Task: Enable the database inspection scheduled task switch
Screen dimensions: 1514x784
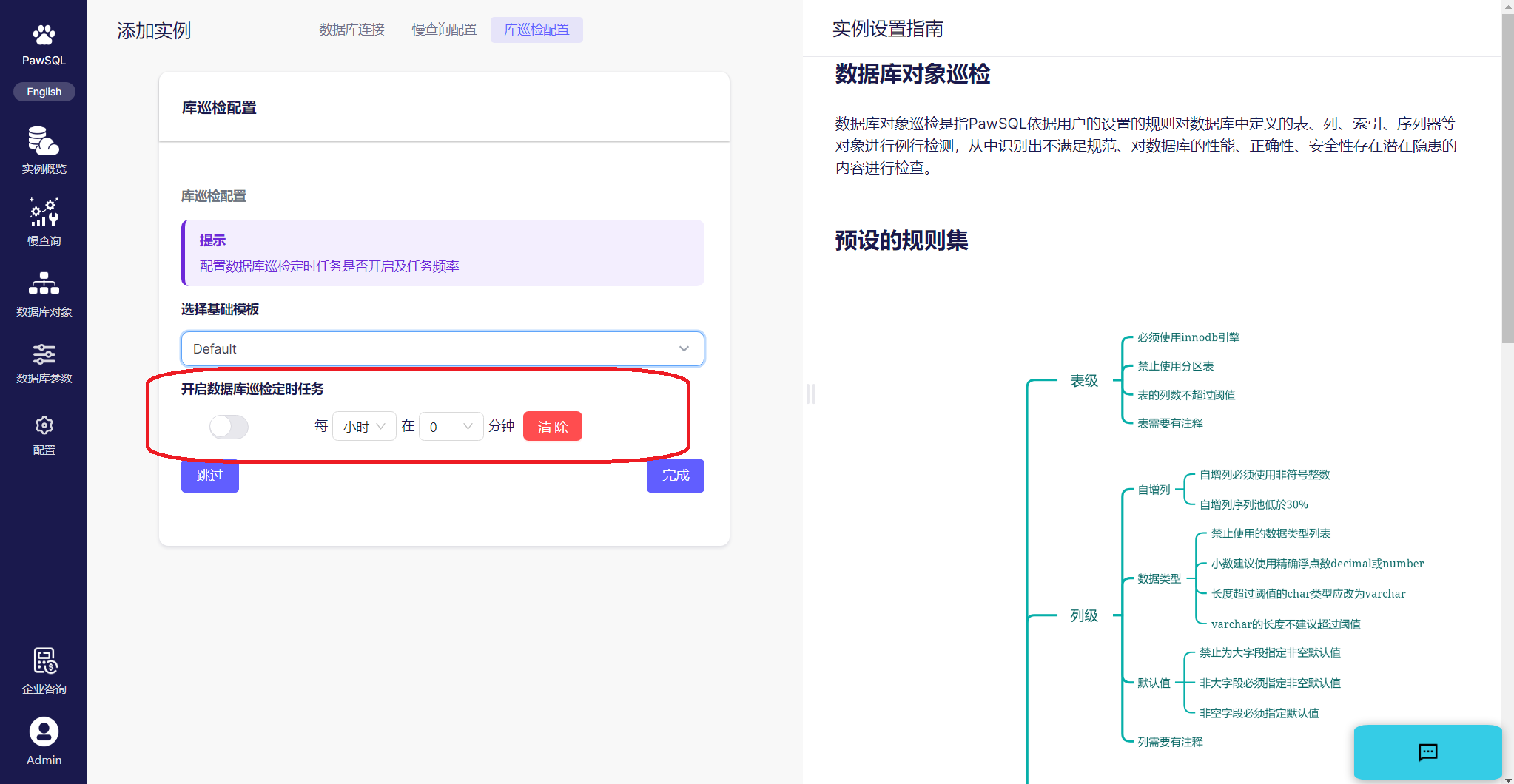Action: [x=229, y=427]
